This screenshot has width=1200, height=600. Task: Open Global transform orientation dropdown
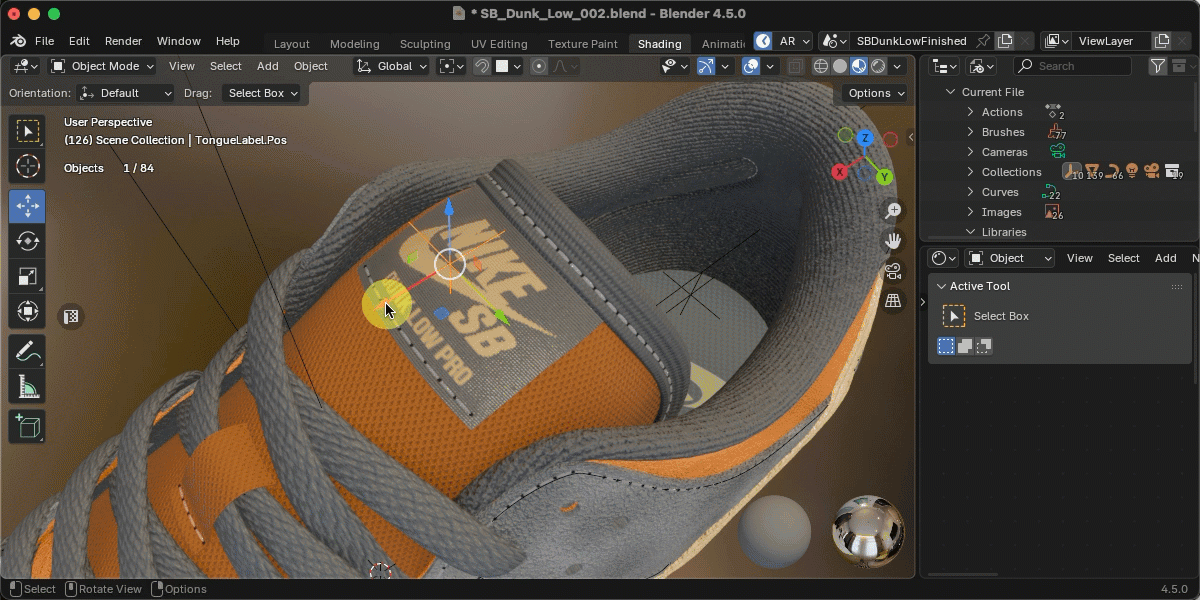pos(392,66)
